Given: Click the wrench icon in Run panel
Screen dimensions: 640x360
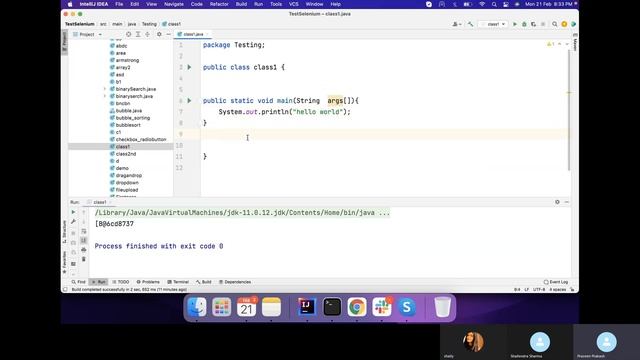Looking at the screenshot, I should coord(73,222).
